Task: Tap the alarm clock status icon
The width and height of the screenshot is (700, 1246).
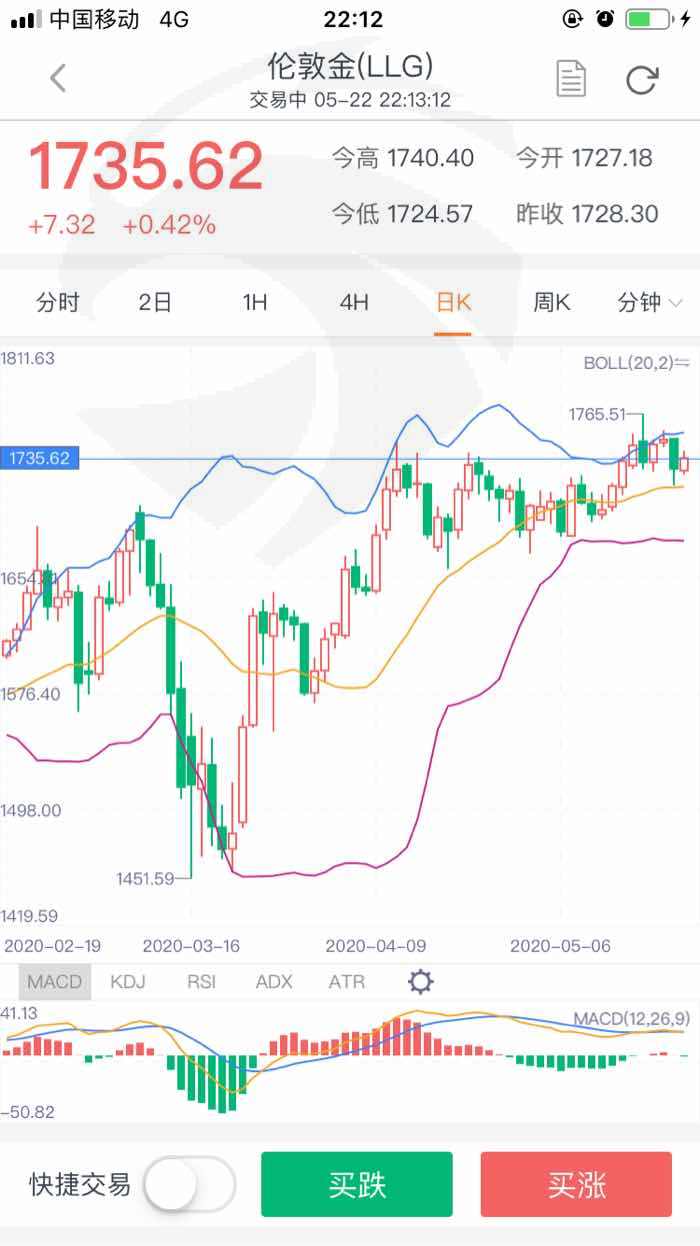Action: point(604,19)
